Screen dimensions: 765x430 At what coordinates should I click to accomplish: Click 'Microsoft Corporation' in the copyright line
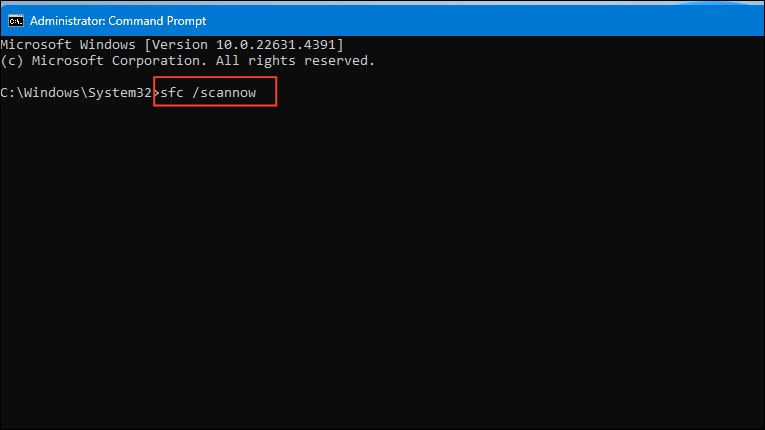point(116,61)
